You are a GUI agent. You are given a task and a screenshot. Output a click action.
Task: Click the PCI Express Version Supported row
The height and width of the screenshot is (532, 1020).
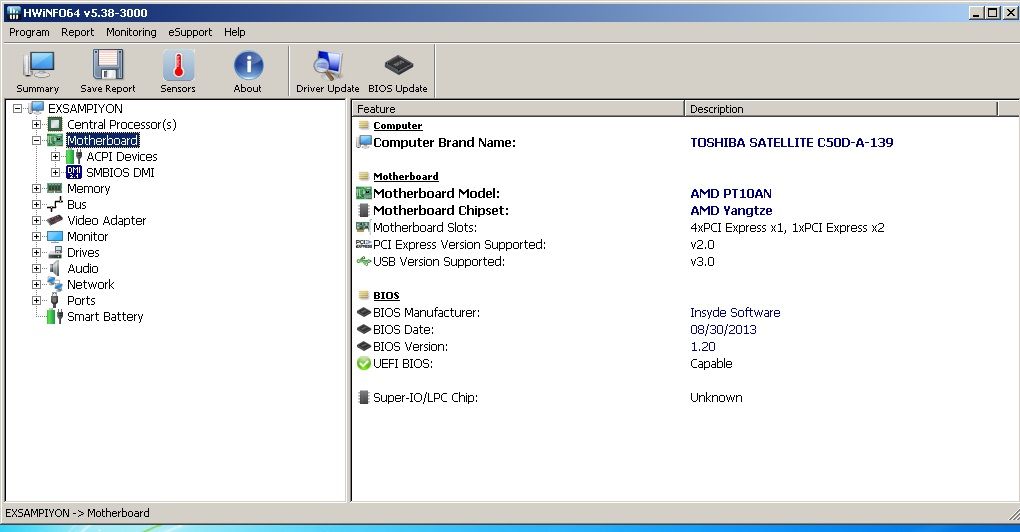tap(686, 245)
